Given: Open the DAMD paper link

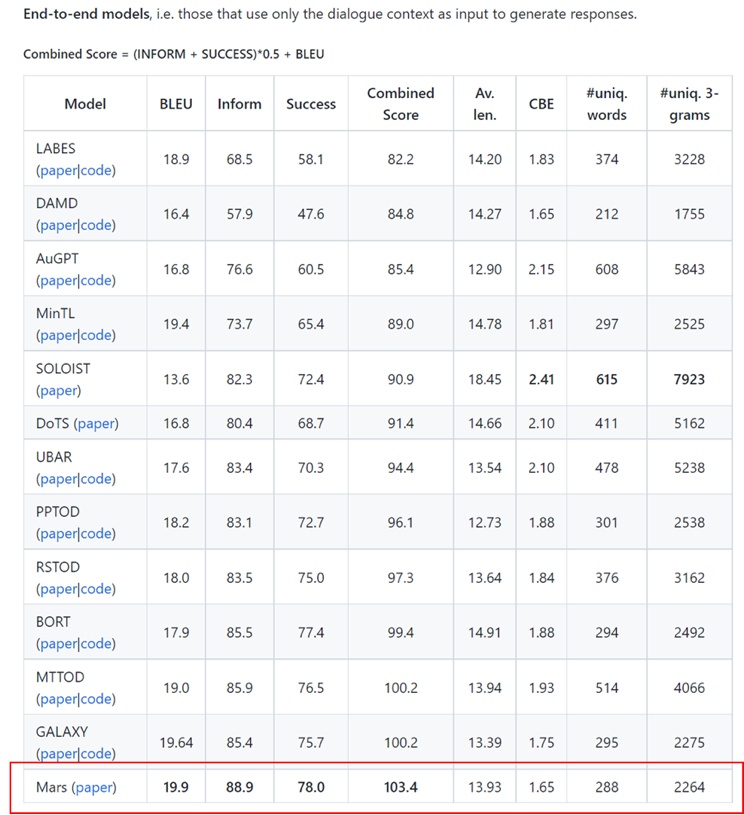Looking at the screenshot, I should coord(58,225).
